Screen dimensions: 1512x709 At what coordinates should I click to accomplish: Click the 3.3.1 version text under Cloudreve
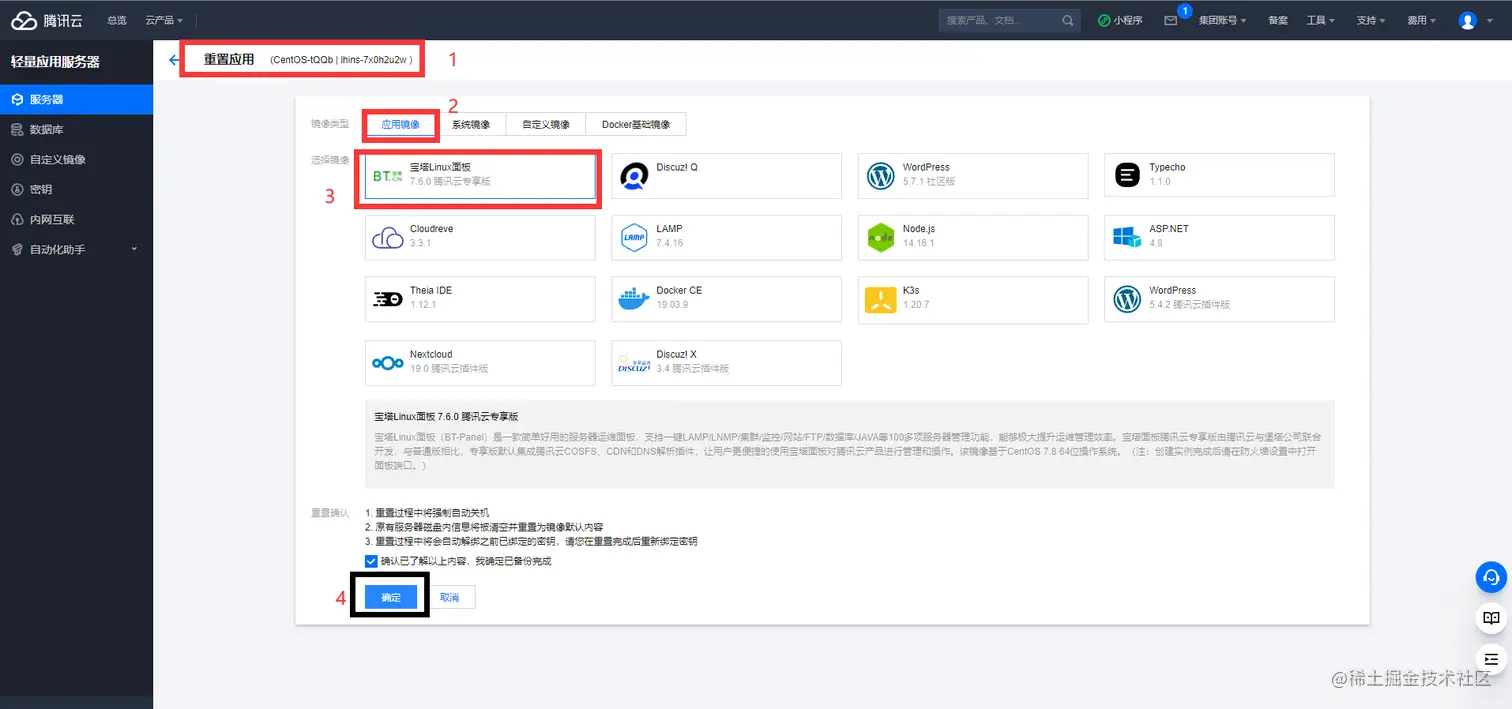tap(420, 243)
